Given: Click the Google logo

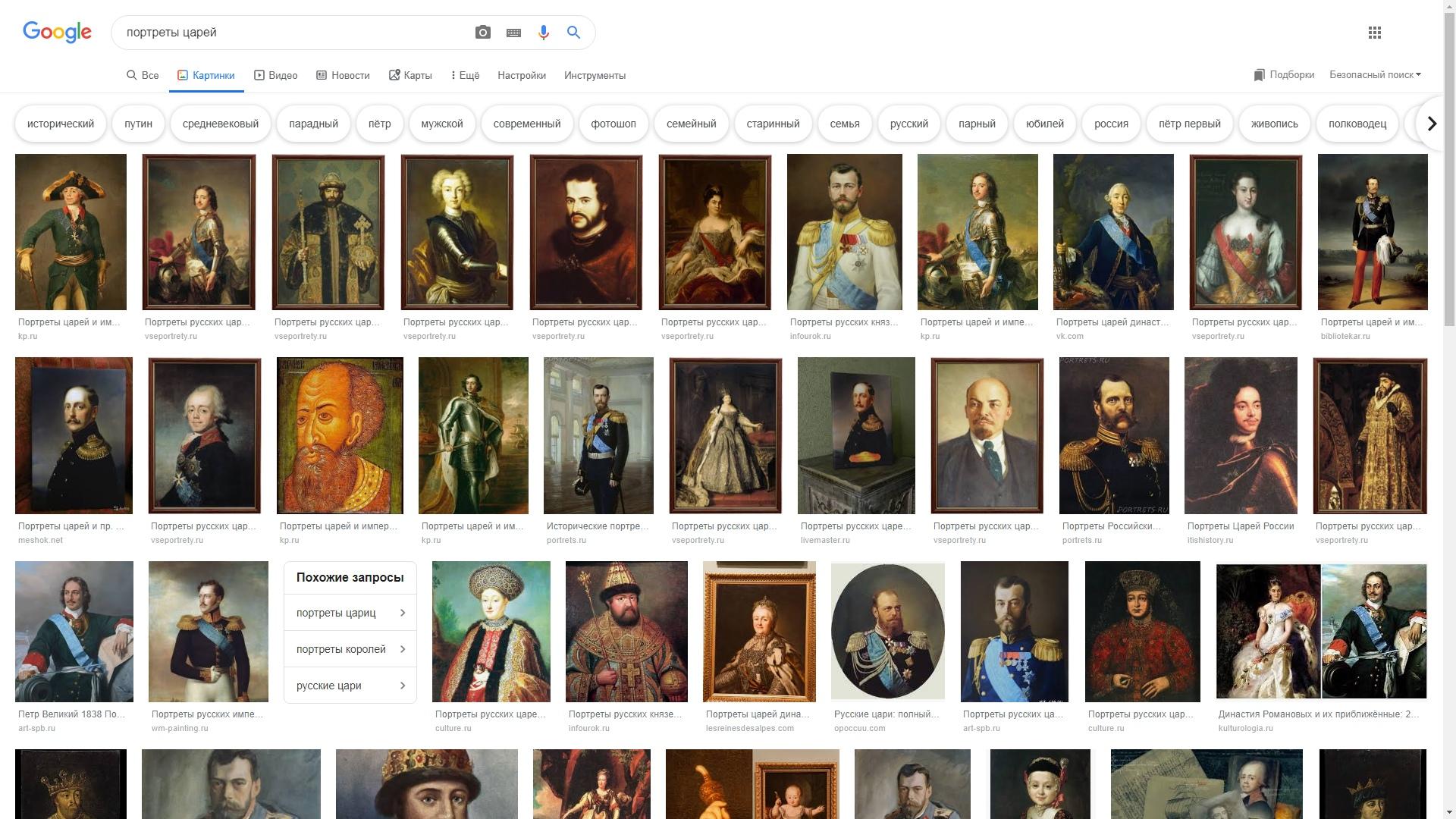Looking at the screenshot, I should 57,32.
